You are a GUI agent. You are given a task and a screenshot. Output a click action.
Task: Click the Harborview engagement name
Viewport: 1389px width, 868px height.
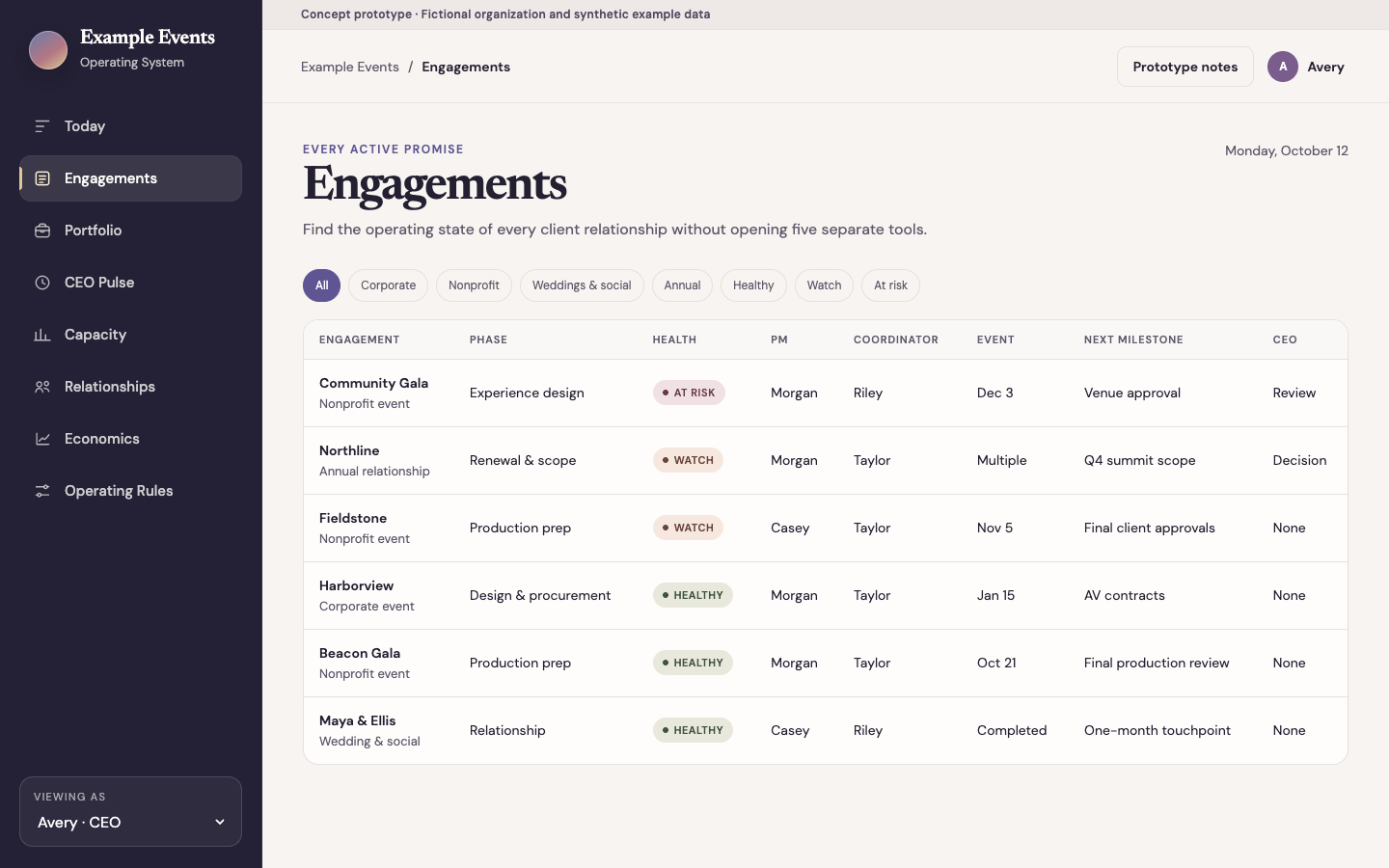356,585
